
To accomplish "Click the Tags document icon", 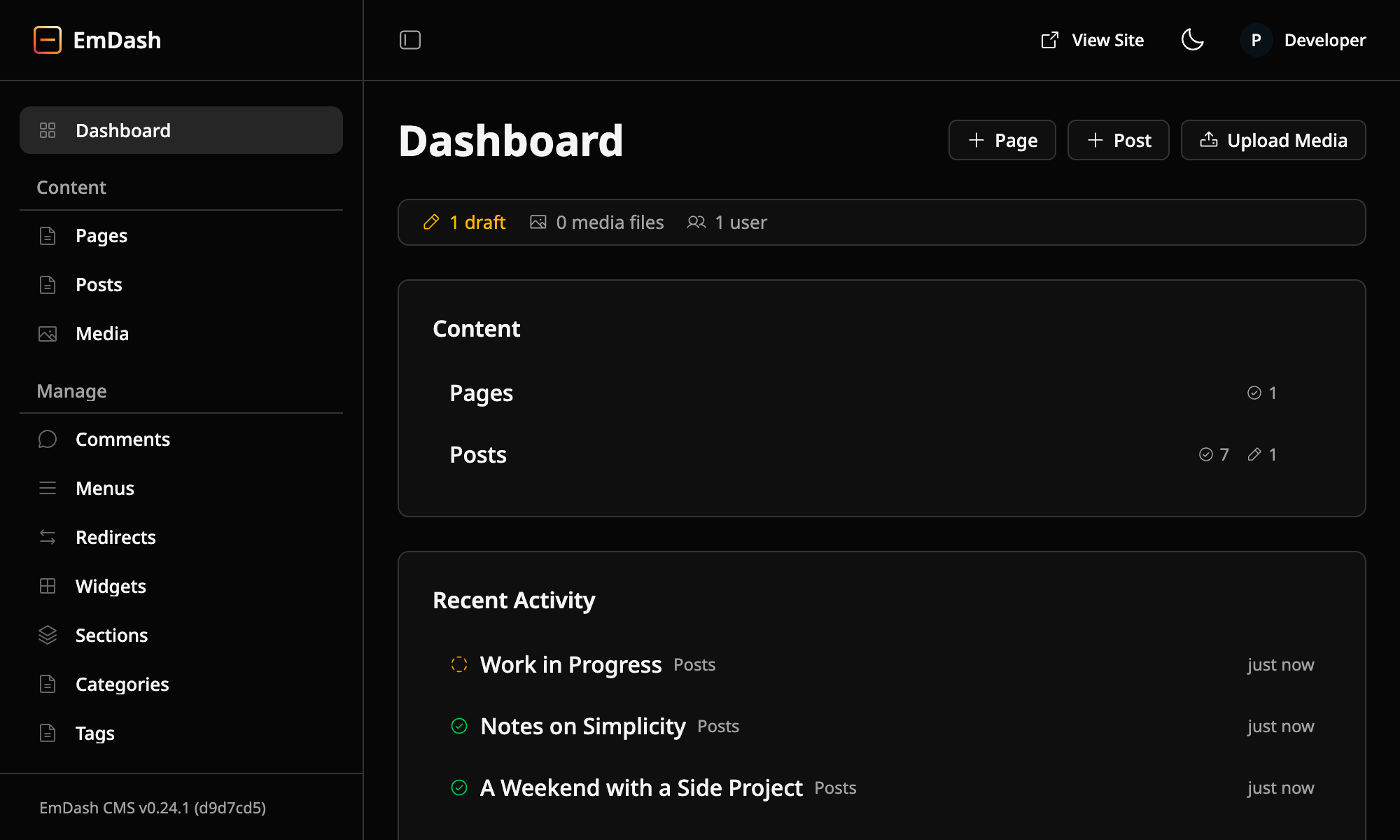I will pos(48,733).
